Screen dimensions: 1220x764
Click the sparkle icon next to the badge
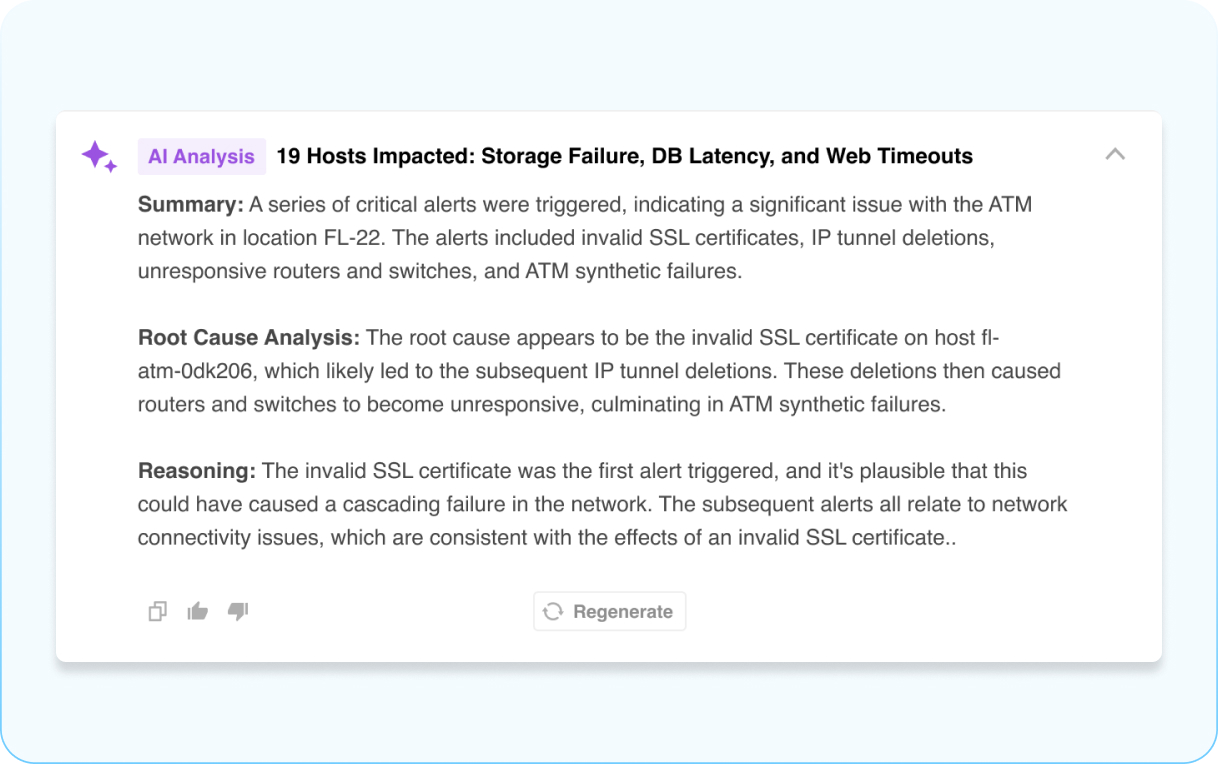click(97, 156)
